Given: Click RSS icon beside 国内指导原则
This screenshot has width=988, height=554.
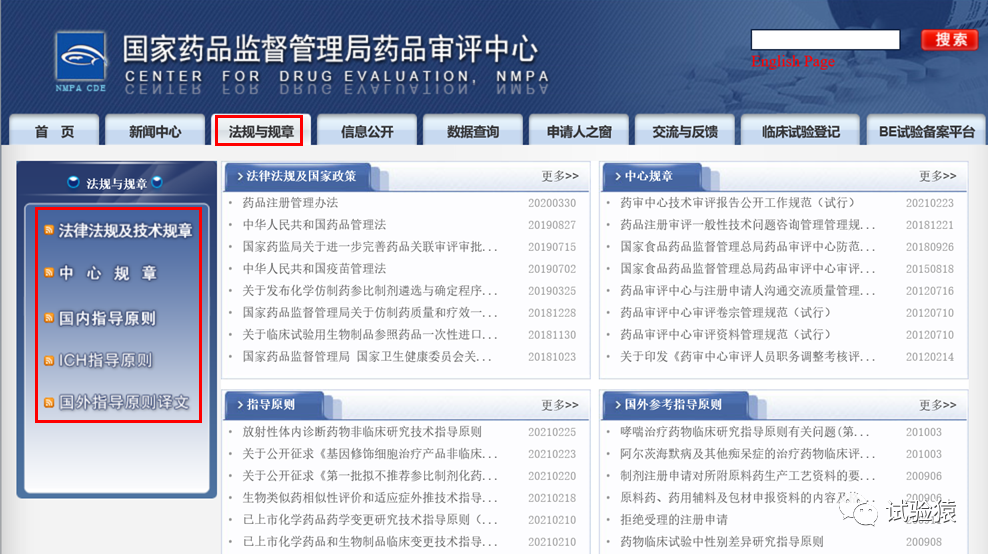Looking at the screenshot, I should pos(49,318).
